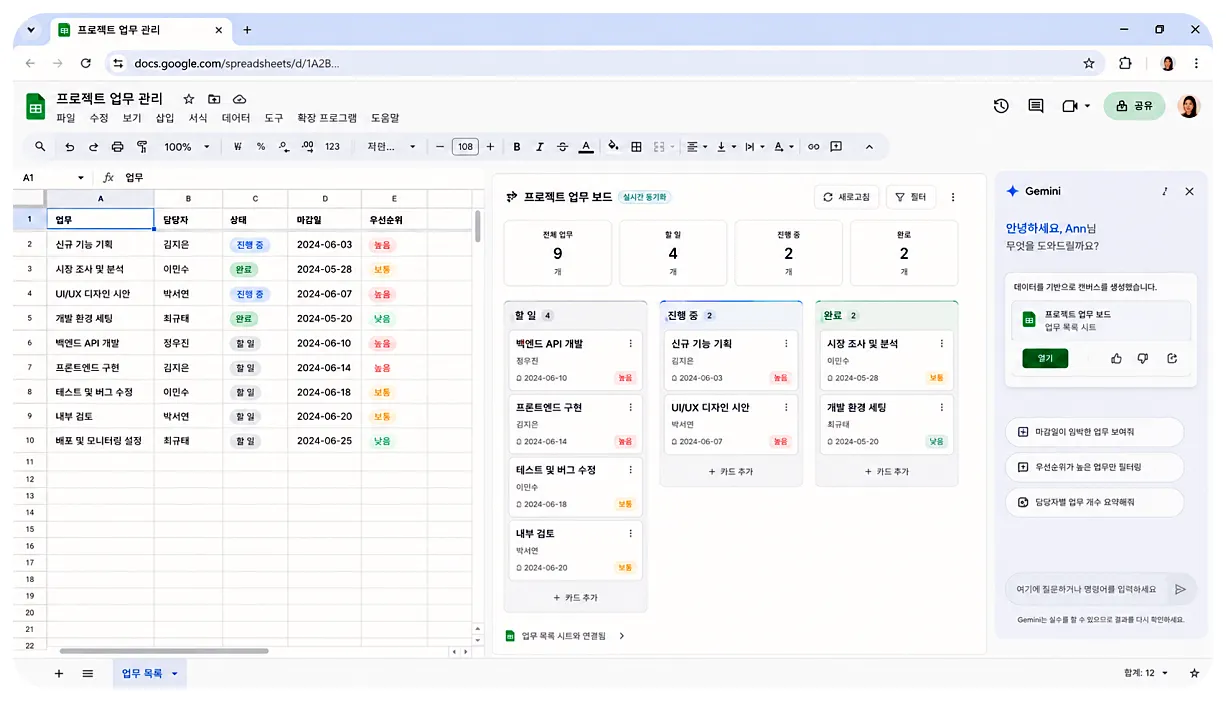The width and height of the screenshot is (1226, 701).
Task: Open the font family dropdown
Action: 391,147
